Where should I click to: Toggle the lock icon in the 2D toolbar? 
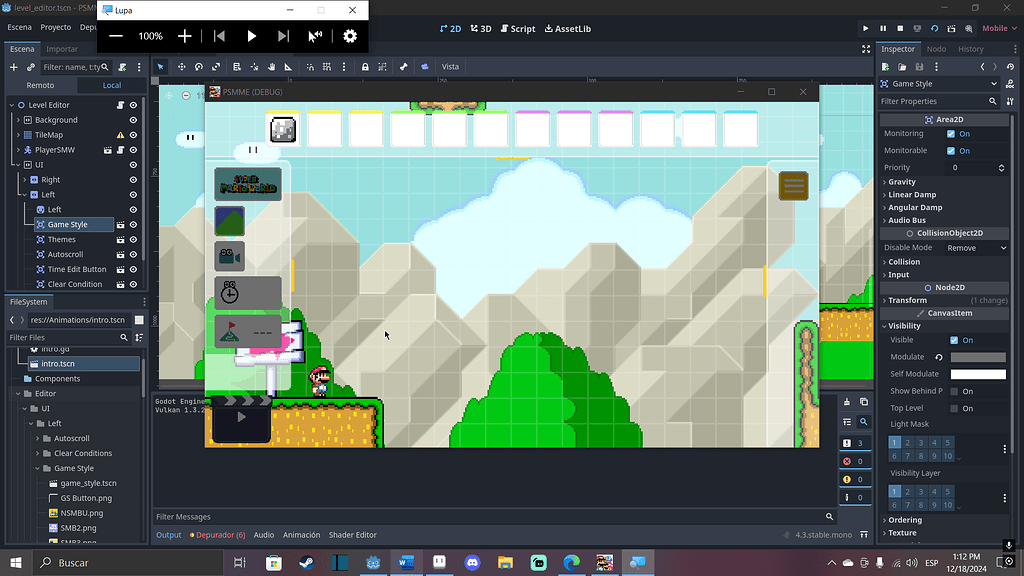pos(365,66)
